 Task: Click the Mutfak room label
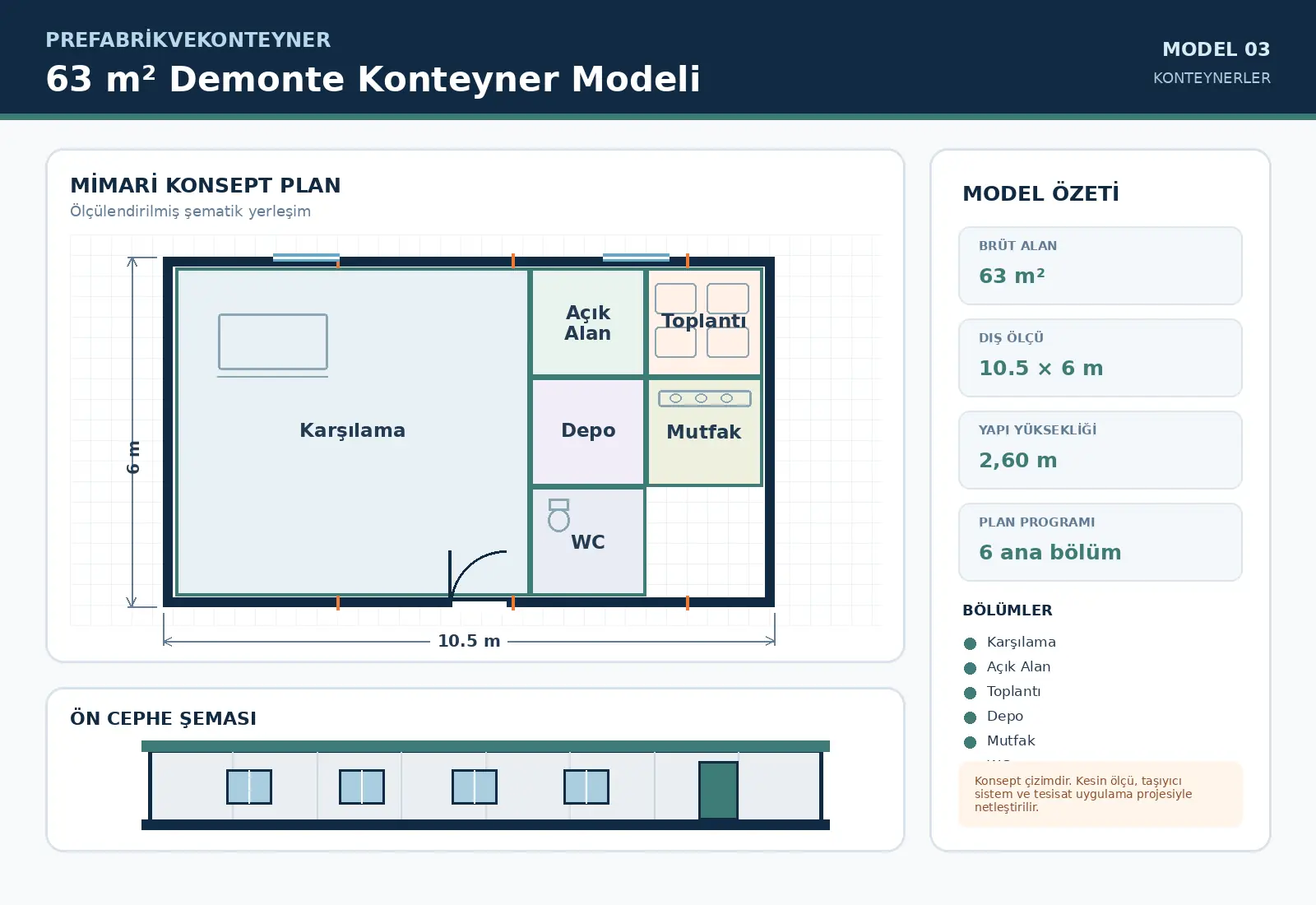pos(704,432)
